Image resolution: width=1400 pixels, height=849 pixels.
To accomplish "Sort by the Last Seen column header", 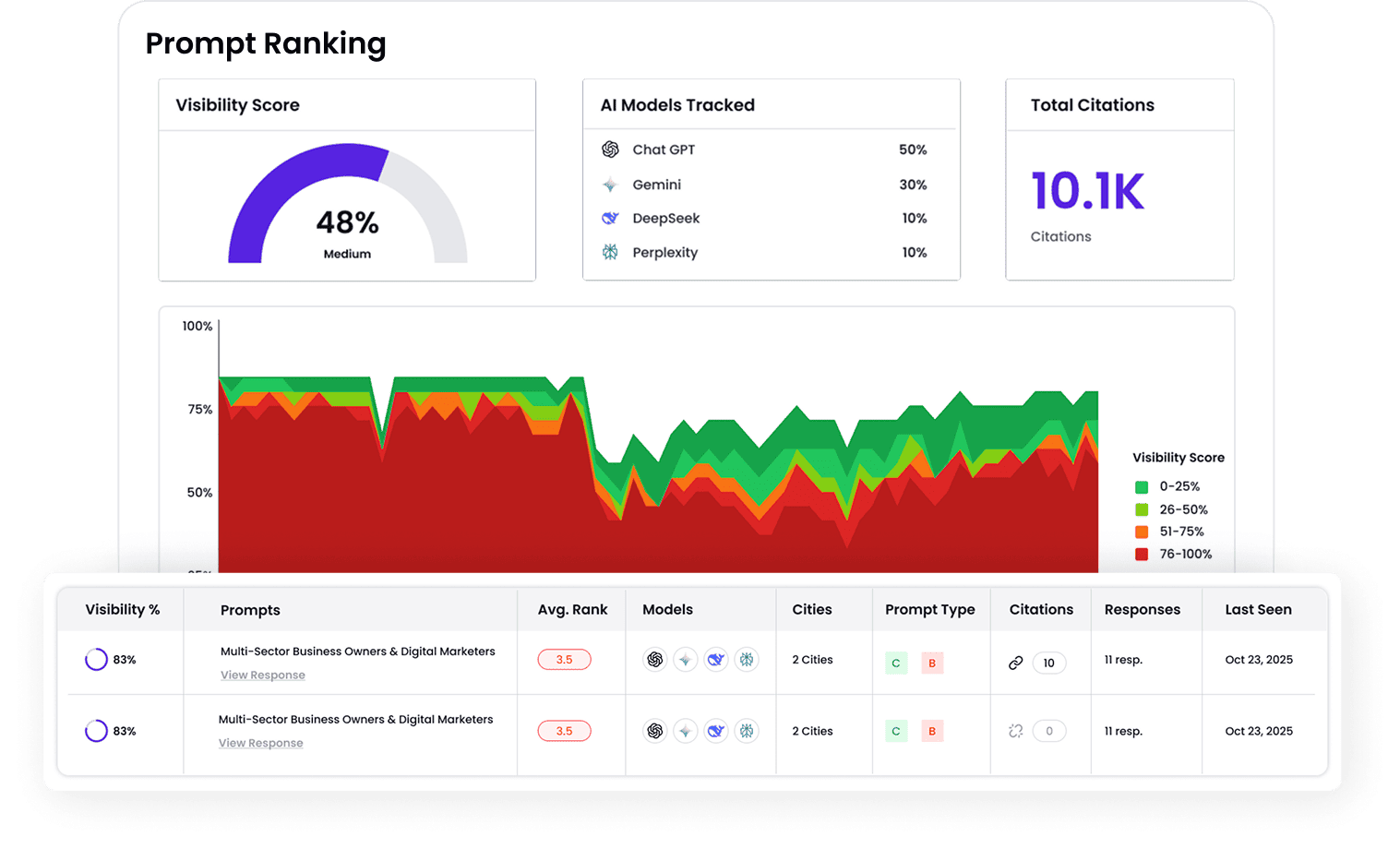I will (x=1258, y=610).
